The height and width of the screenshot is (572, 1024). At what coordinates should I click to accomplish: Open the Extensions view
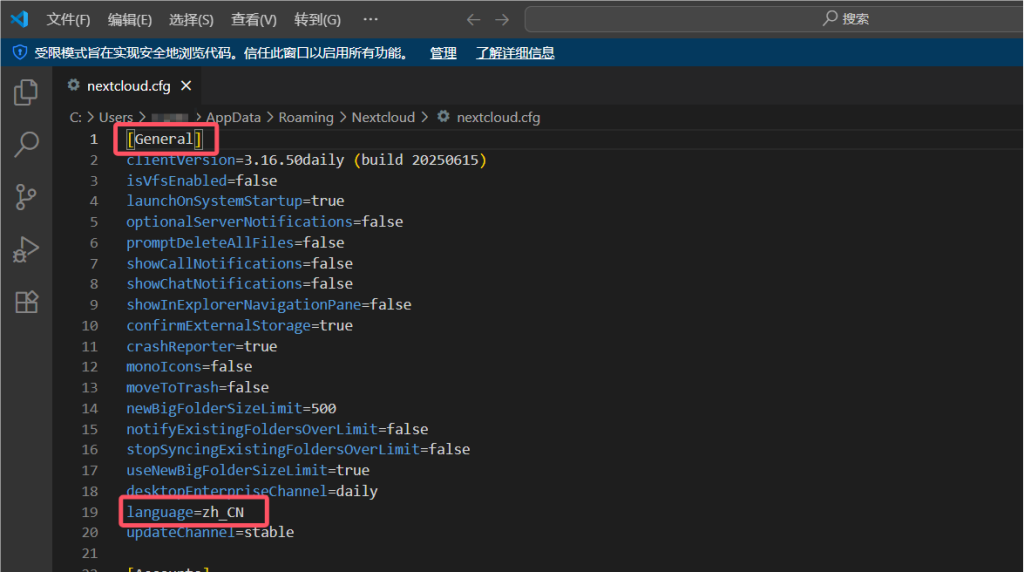[x=26, y=301]
